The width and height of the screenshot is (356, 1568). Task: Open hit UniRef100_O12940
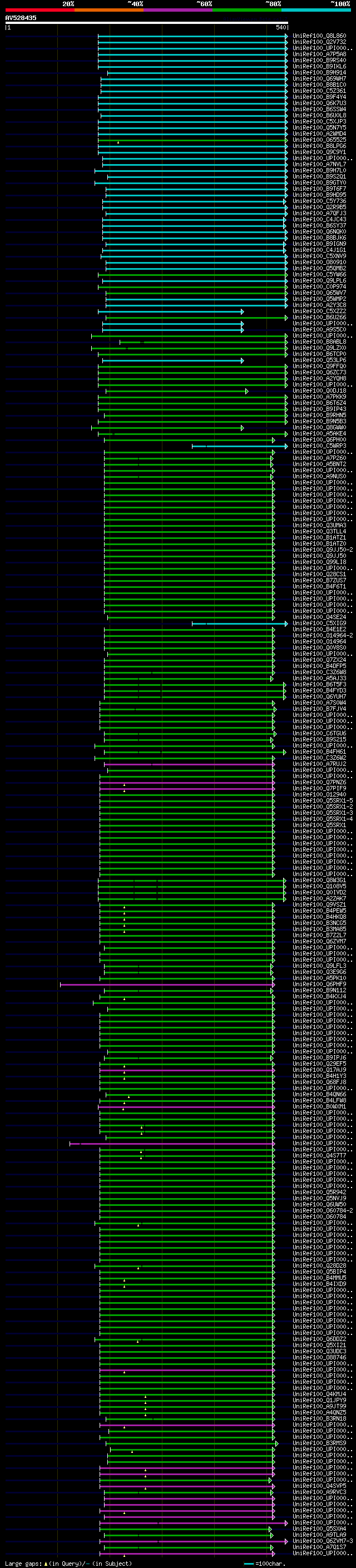(x=319, y=795)
